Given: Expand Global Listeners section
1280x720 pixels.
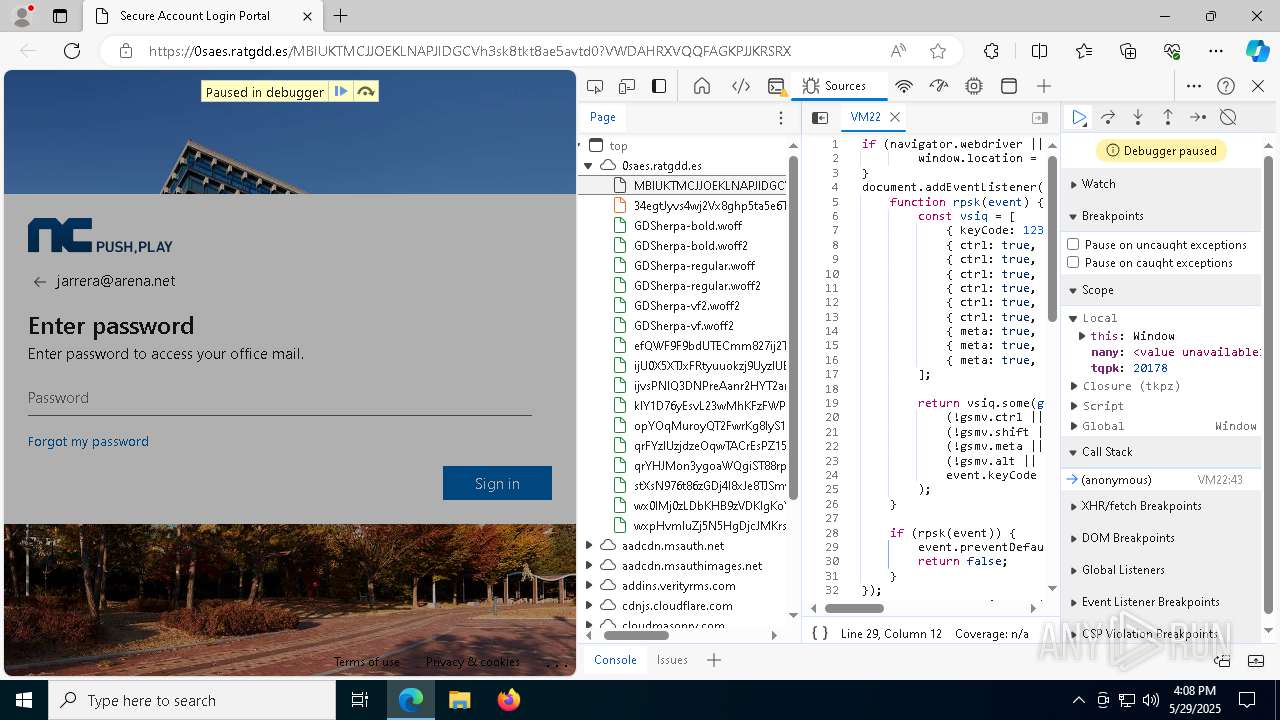Looking at the screenshot, I should click(1161, 570).
